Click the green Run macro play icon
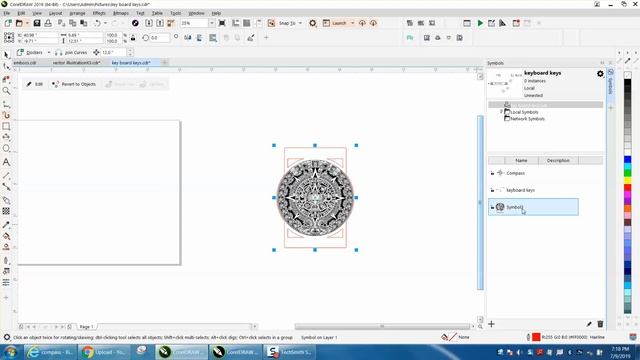This screenshot has height=360, width=640. point(480,23)
